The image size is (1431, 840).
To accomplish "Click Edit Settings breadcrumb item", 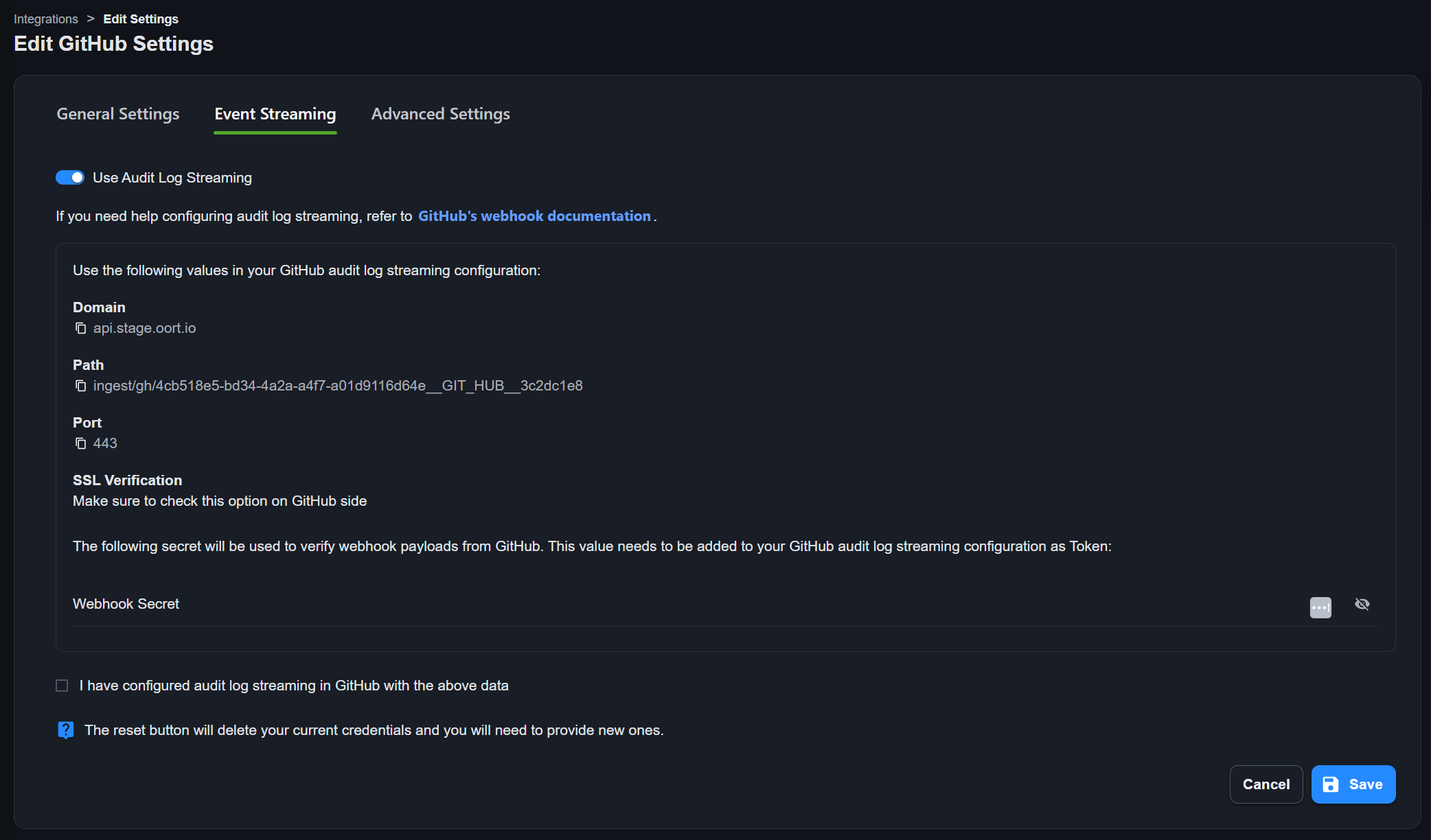I will 141,19.
